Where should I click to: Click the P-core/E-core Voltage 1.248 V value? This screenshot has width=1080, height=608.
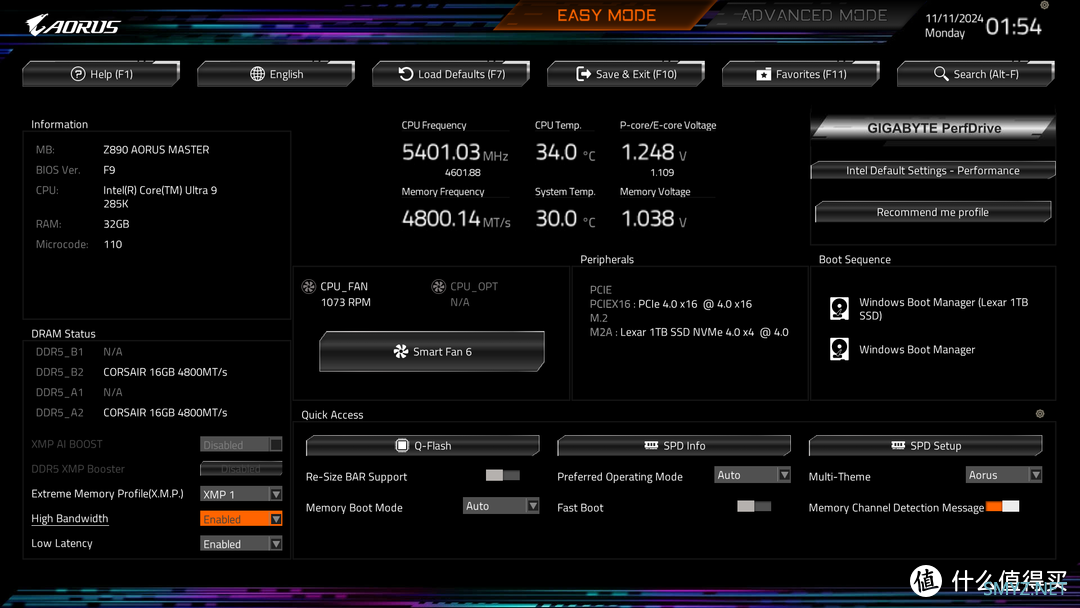[654, 152]
